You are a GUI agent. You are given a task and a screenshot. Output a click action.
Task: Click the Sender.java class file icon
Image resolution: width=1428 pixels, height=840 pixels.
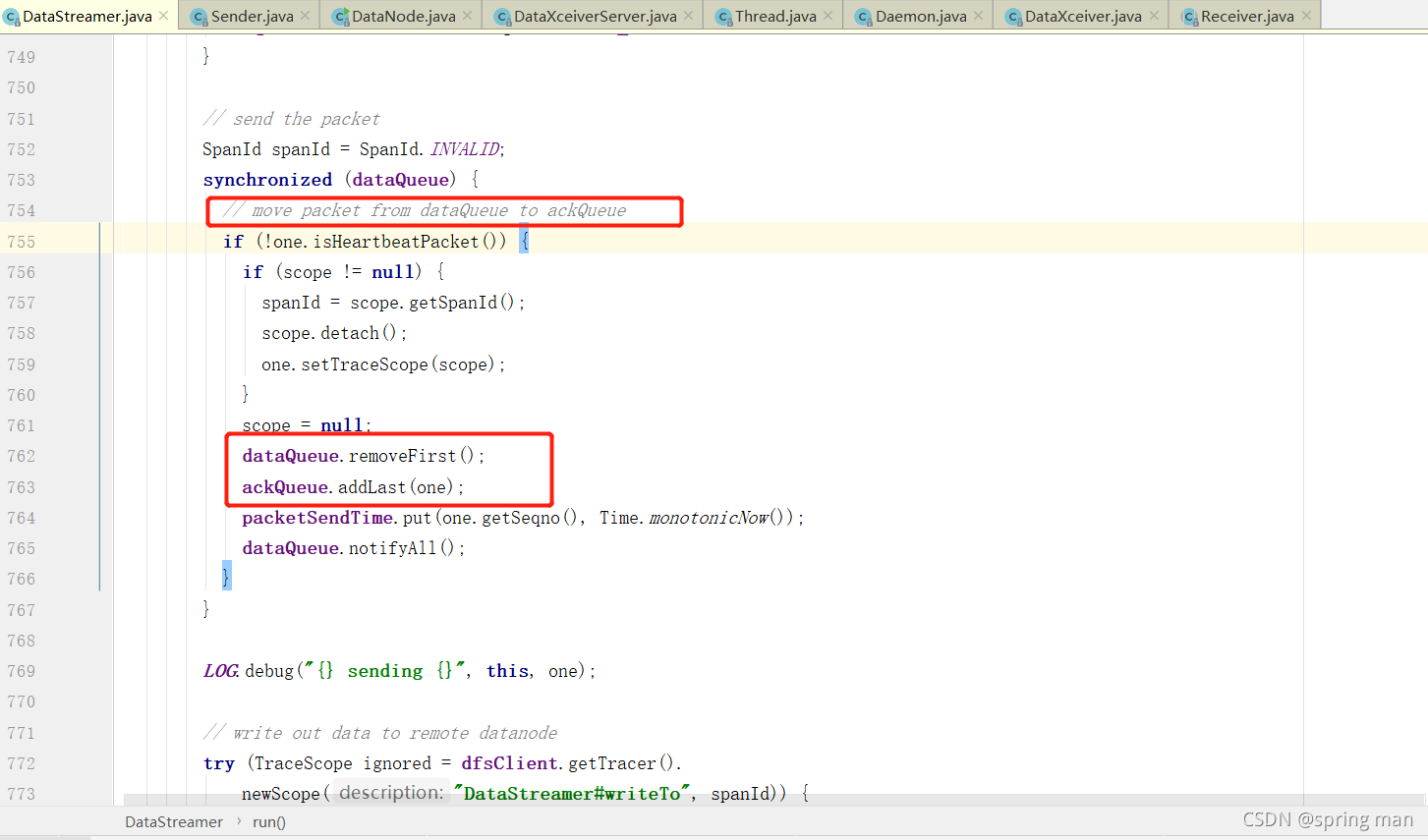pos(199,17)
